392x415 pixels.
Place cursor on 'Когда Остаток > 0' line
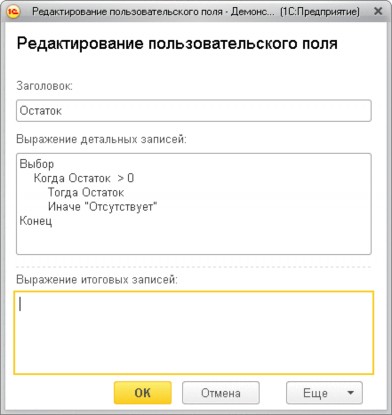click(x=84, y=178)
